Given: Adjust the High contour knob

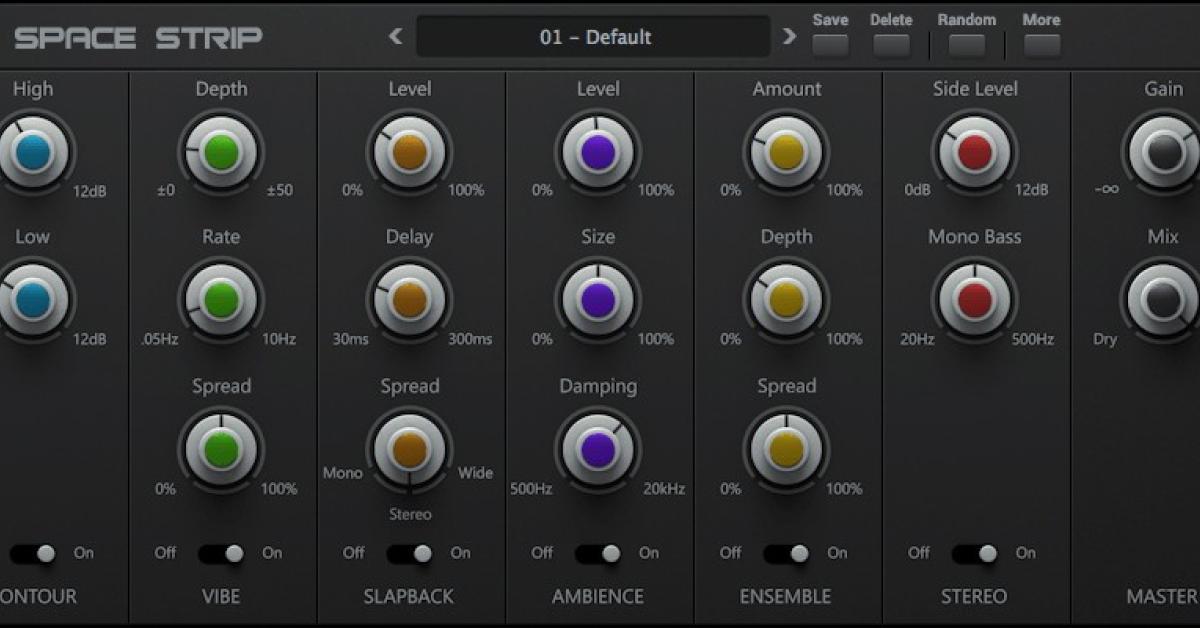Looking at the screenshot, I should pos(33,152).
